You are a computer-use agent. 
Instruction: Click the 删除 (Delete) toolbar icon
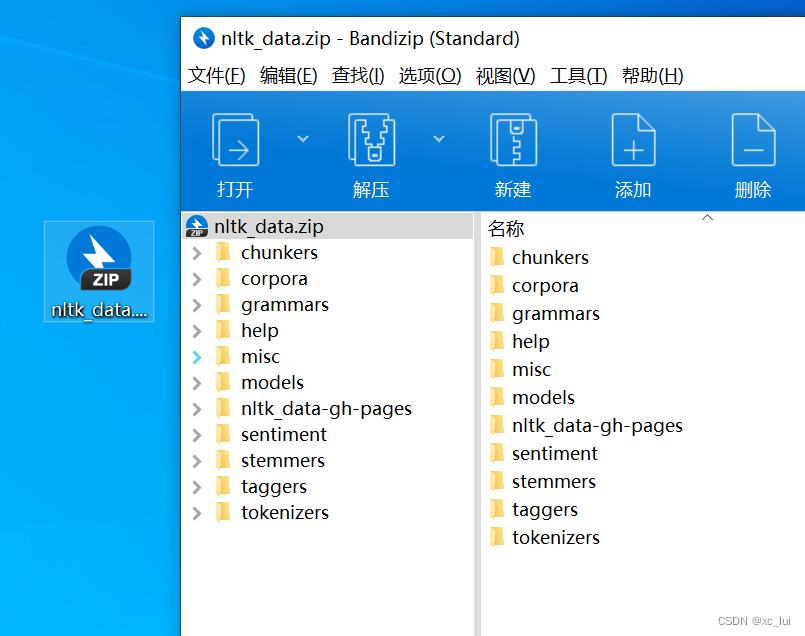coord(753,140)
